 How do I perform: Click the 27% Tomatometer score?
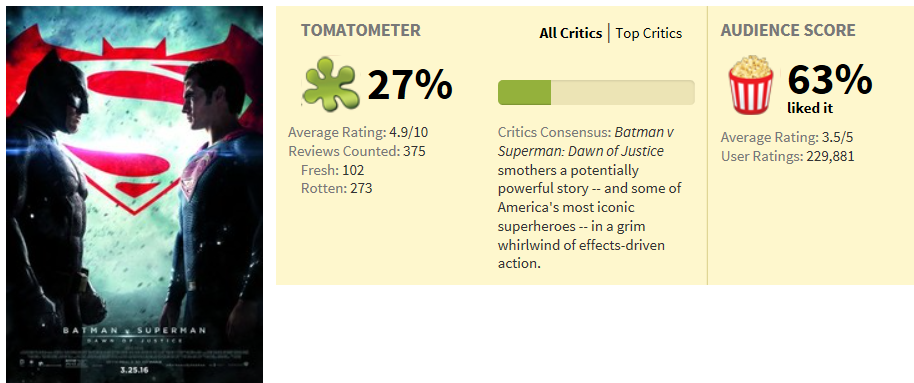pyautogui.click(x=410, y=85)
